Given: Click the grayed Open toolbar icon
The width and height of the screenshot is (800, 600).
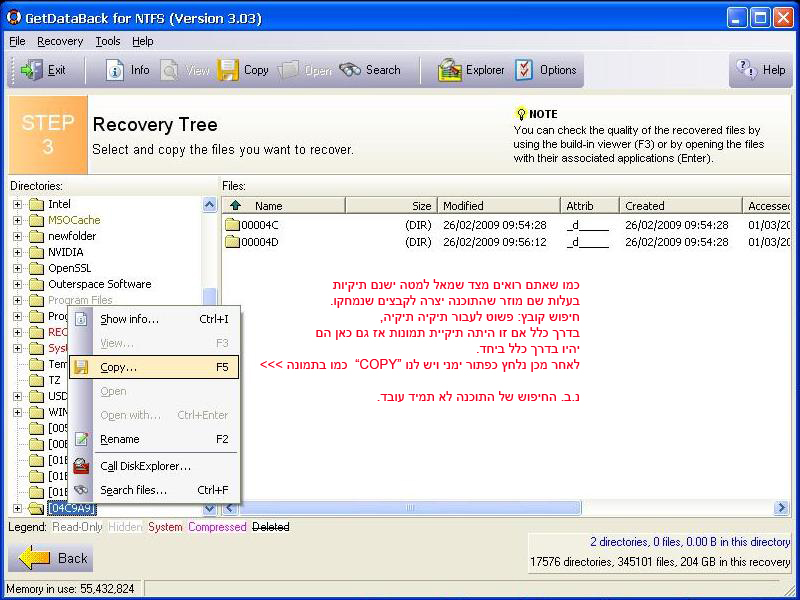Looking at the screenshot, I should pyautogui.click(x=288, y=70).
